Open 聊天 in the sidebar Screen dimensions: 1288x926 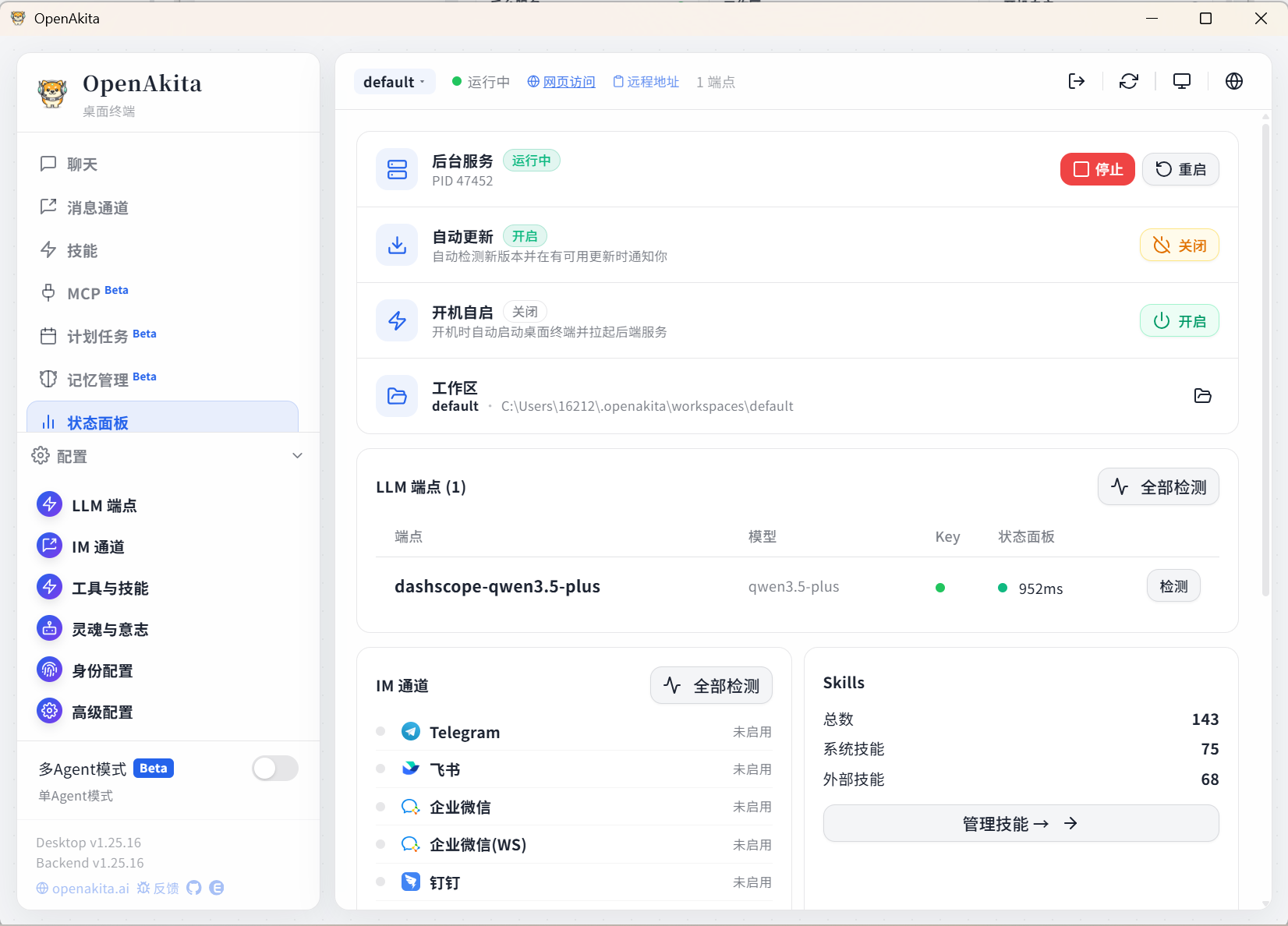point(162,164)
